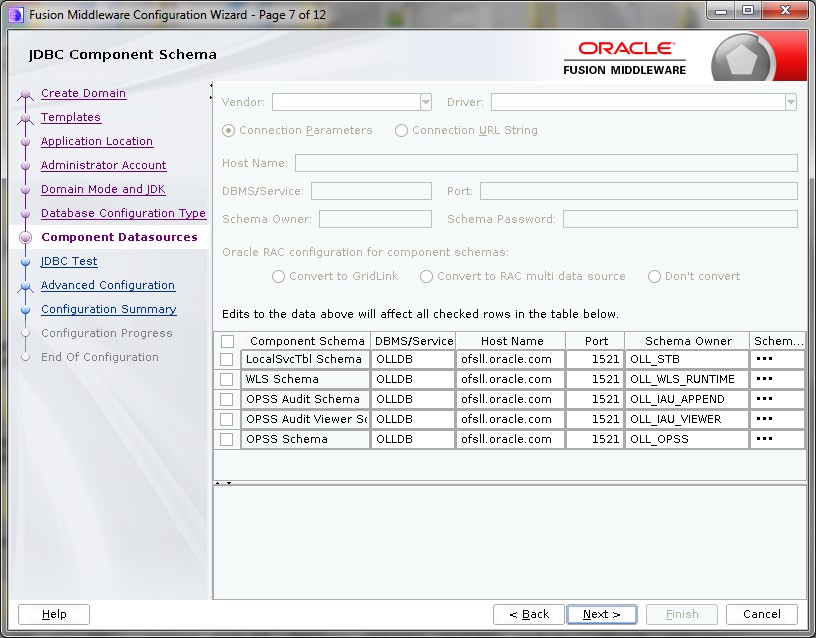This screenshot has height=638, width=816.
Task: Tick the select-all checkbox in table header
Action: click(x=227, y=341)
